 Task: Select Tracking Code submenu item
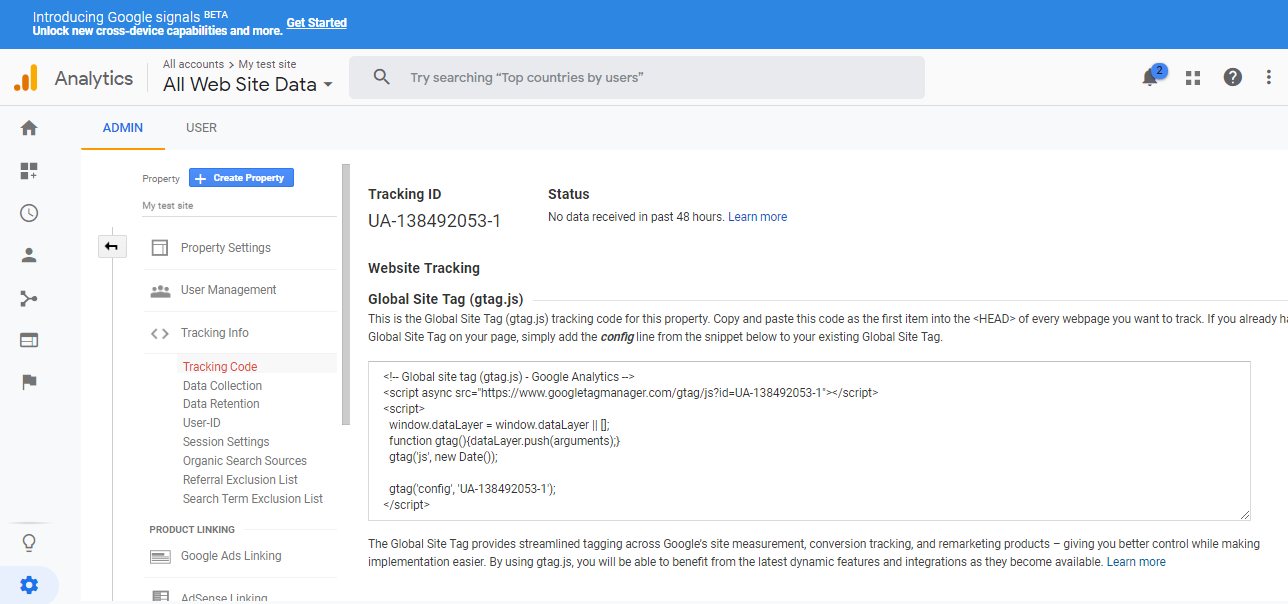[x=220, y=367]
